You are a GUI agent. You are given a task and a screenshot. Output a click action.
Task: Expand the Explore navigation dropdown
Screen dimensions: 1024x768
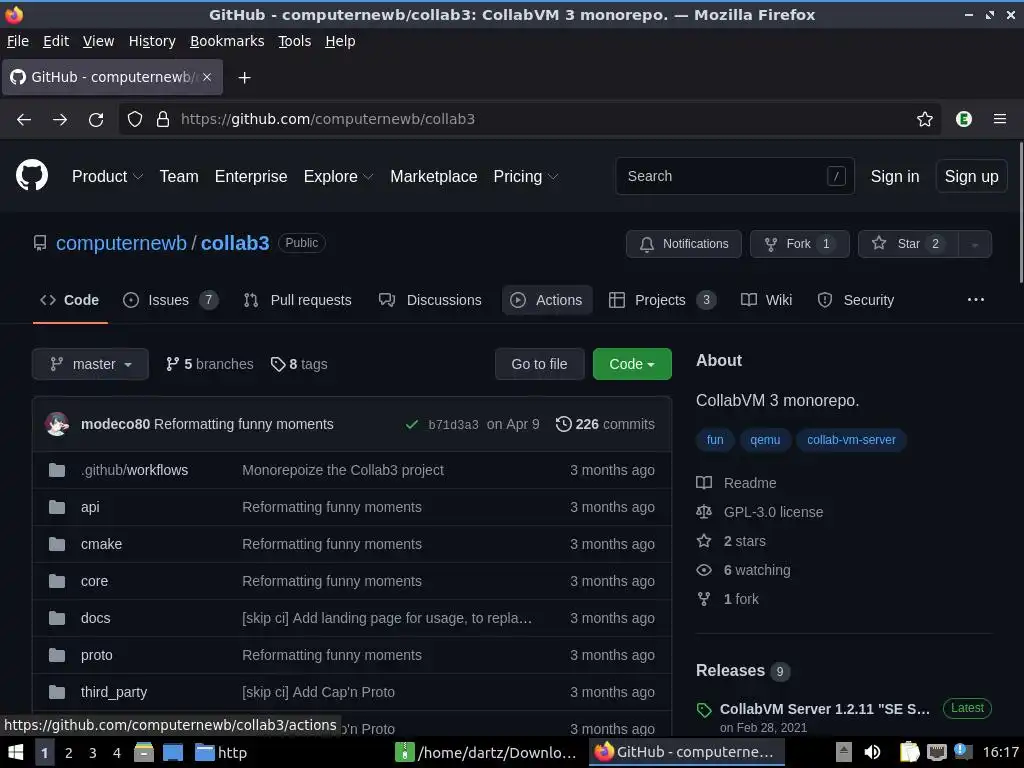click(338, 176)
